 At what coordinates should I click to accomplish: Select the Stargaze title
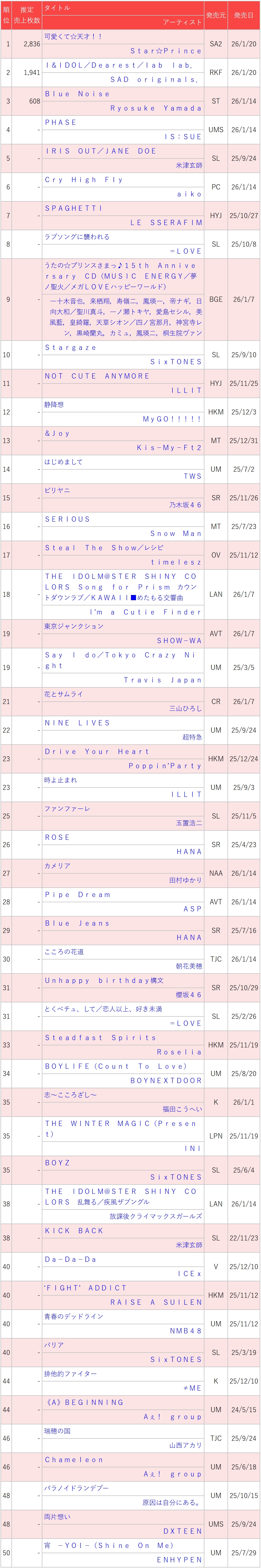pos(70,348)
